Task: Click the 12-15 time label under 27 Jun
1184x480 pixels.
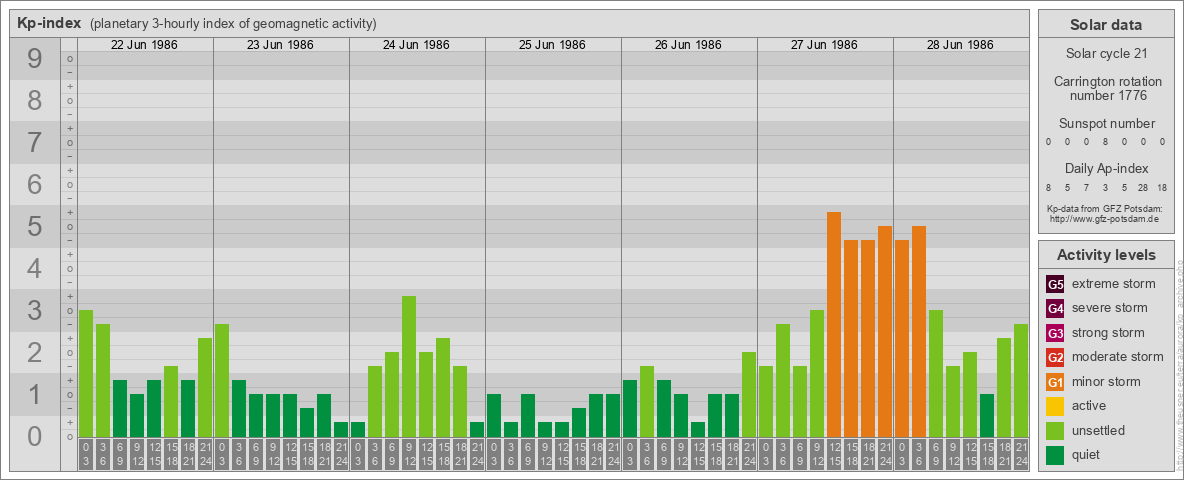Action: 834,454
